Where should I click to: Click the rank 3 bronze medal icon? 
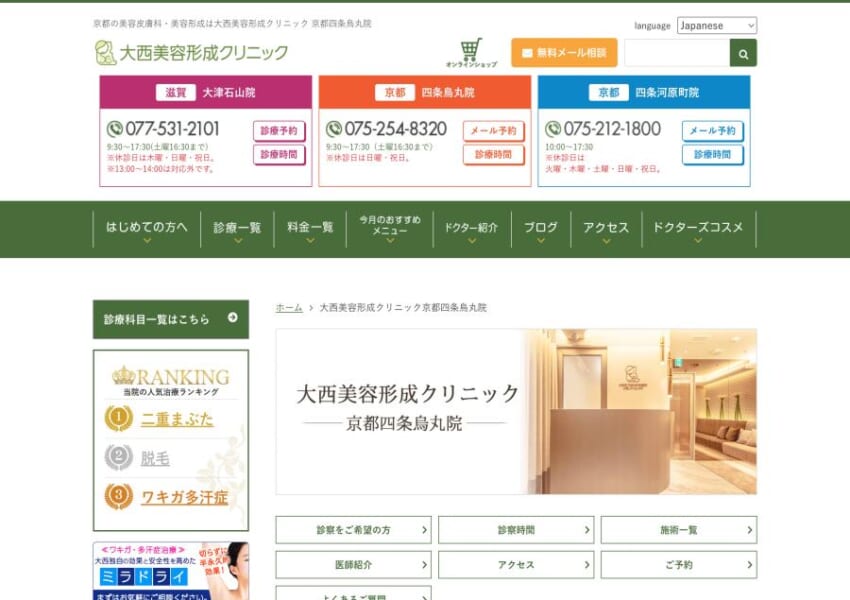pyautogui.click(x=119, y=496)
